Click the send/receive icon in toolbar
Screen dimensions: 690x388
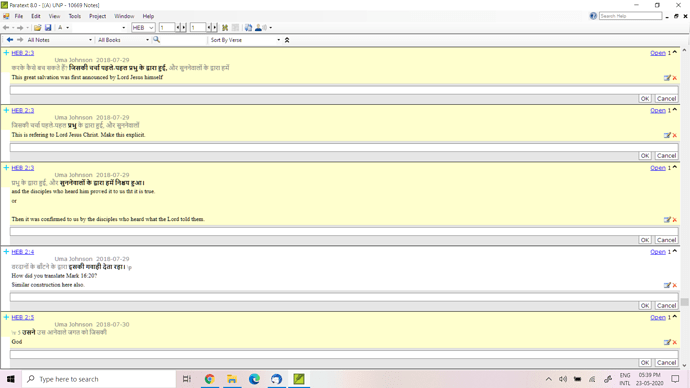(248, 28)
